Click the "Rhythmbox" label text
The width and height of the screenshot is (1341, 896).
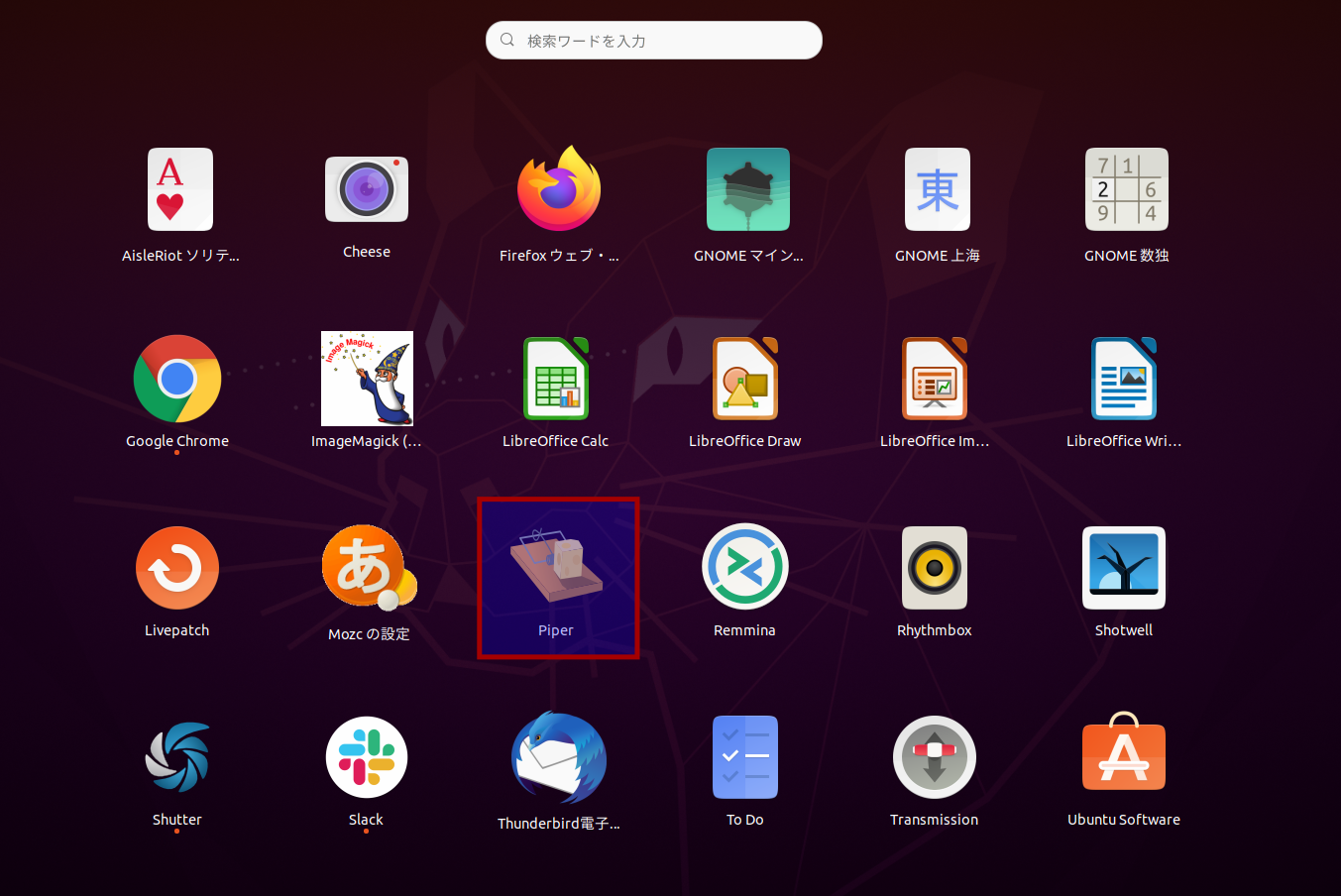(x=935, y=630)
